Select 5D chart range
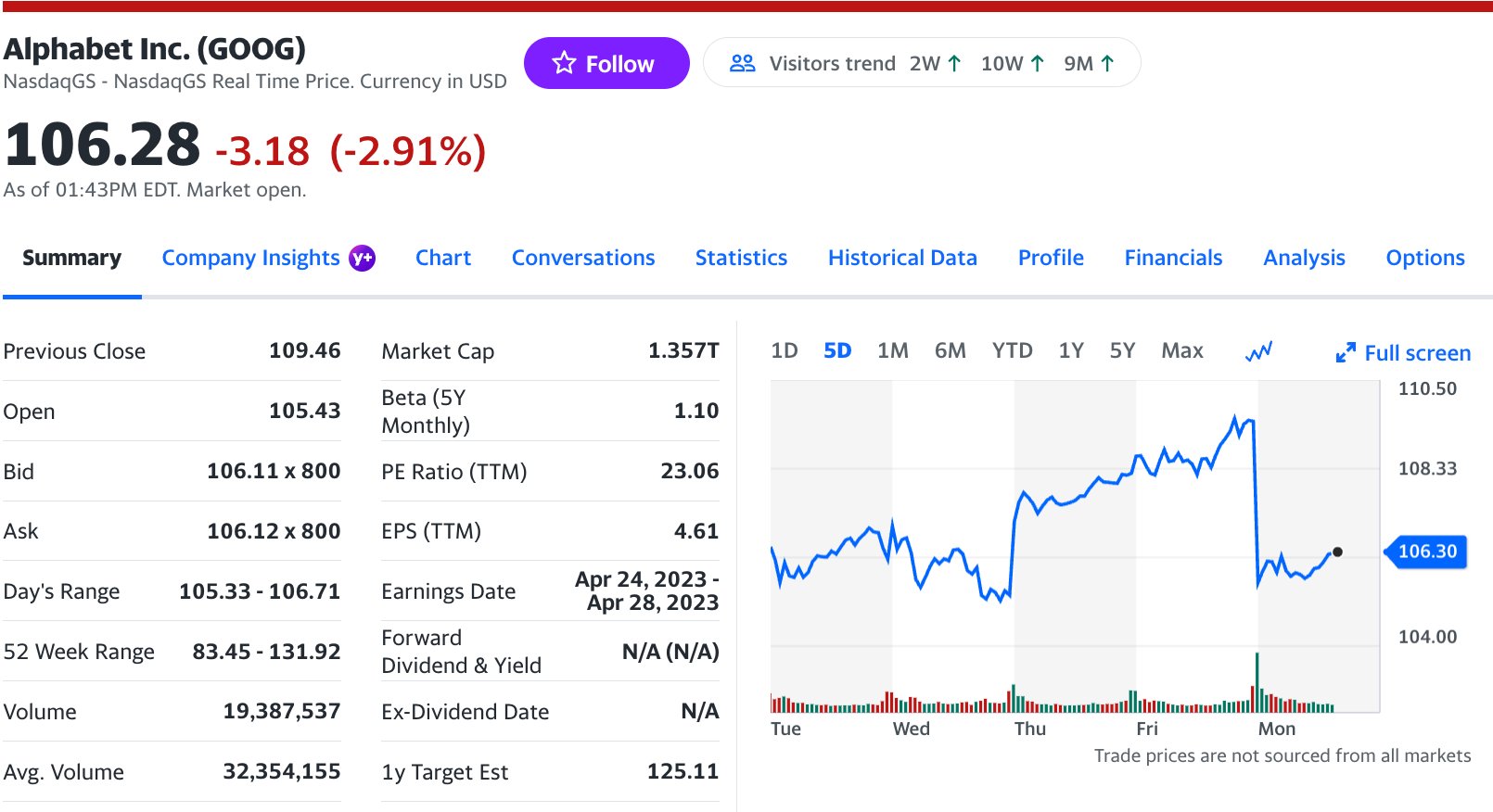The height and width of the screenshot is (812, 1493). [837, 350]
